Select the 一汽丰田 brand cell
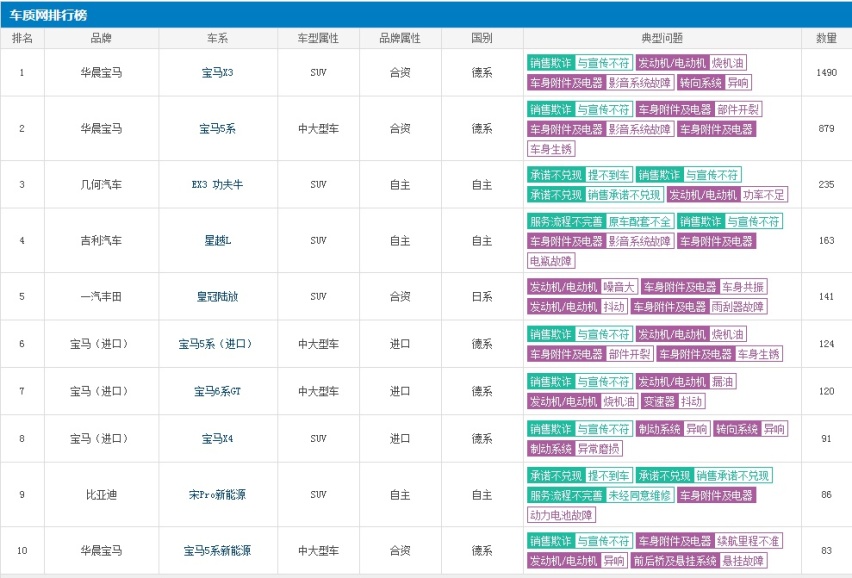 [x=101, y=297]
